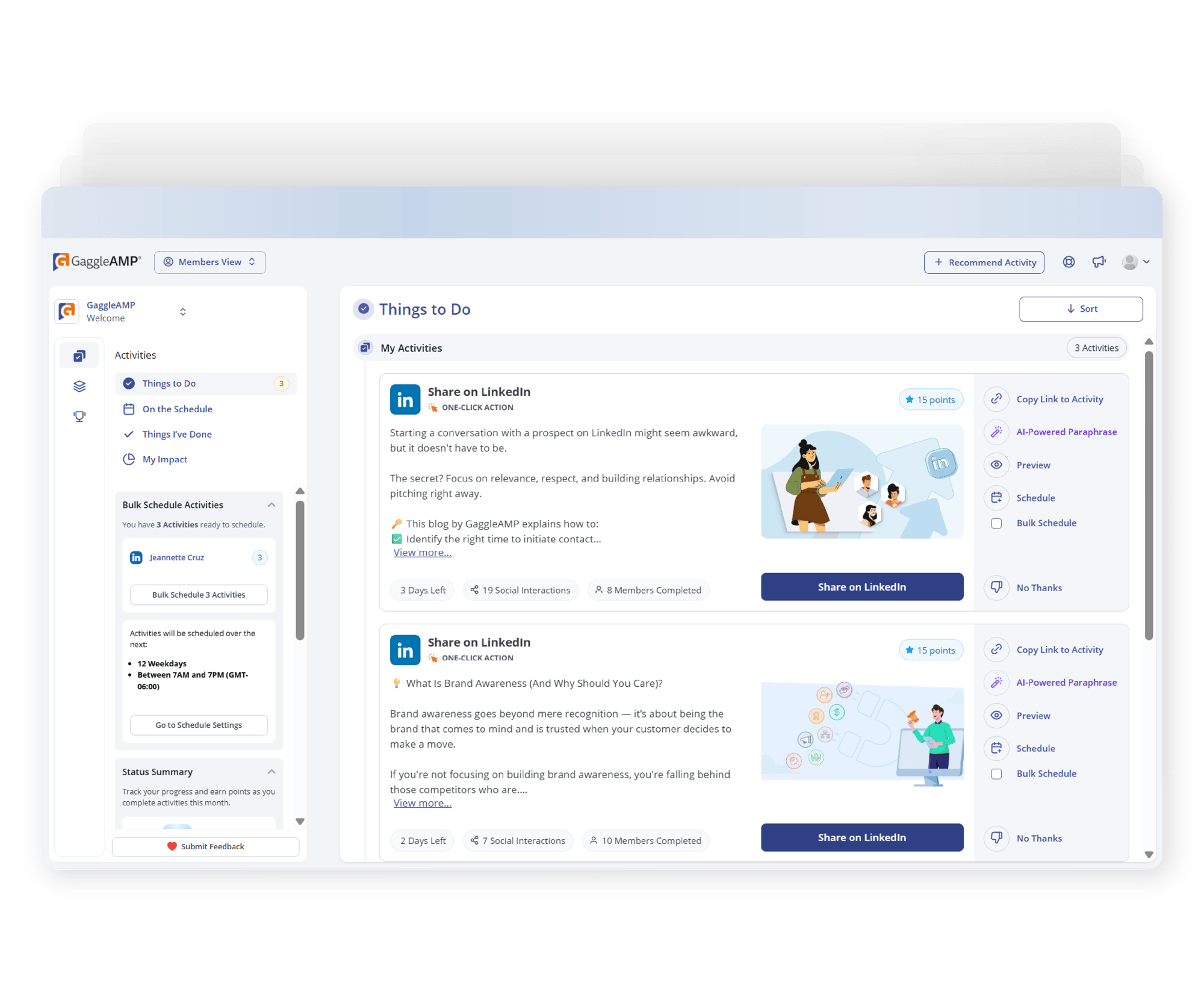Check Bulk Schedule box on second activity
1204x992 pixels.
(996, 774)
